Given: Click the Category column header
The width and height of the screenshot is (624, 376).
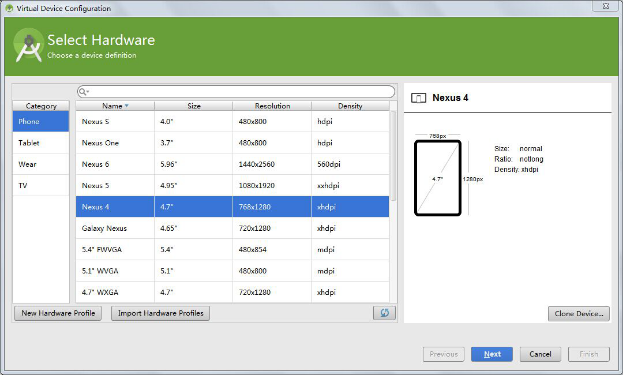Looking at the screenshot, I should coord(41,106).
